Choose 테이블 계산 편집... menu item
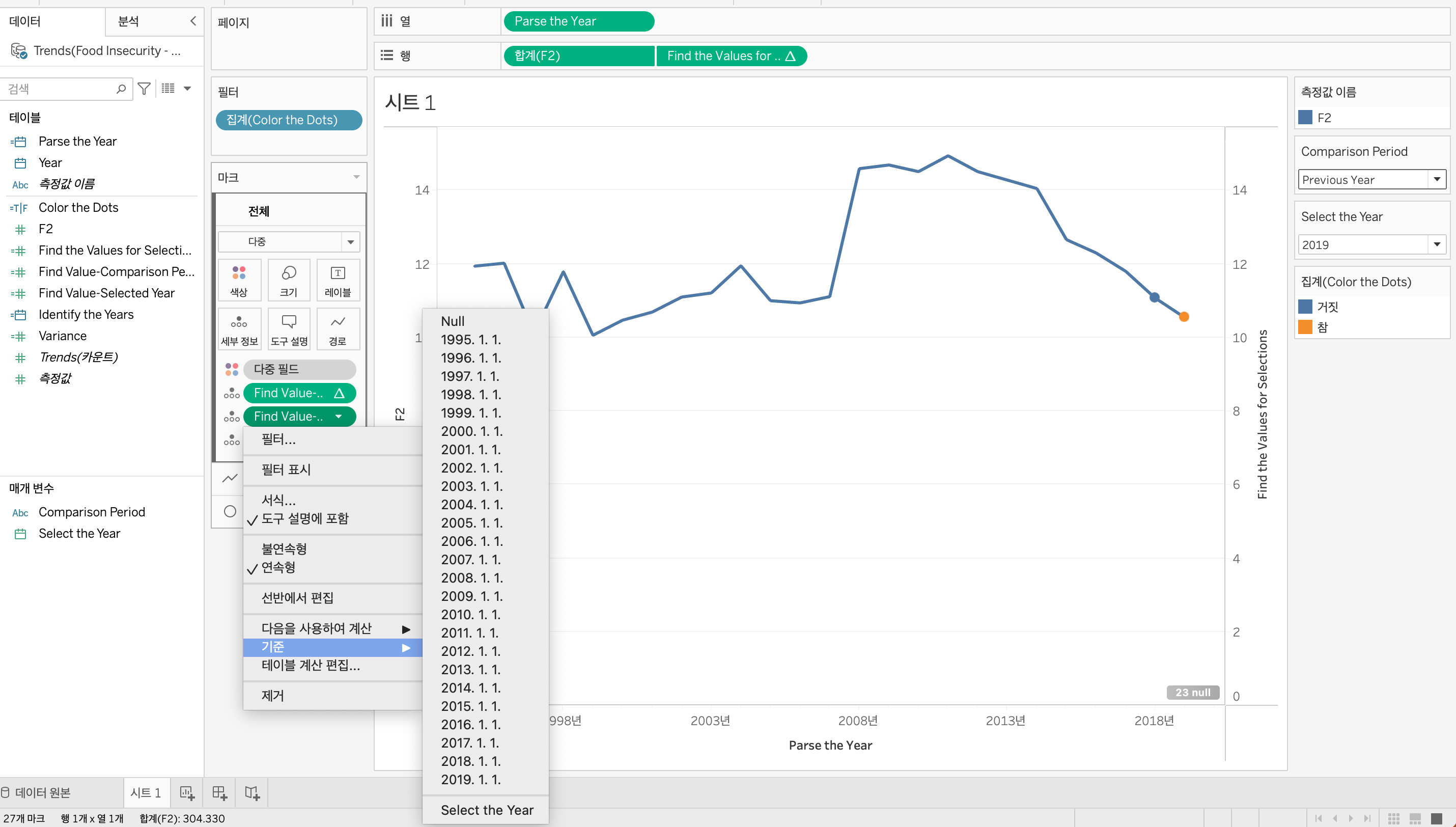 point(332,665)
